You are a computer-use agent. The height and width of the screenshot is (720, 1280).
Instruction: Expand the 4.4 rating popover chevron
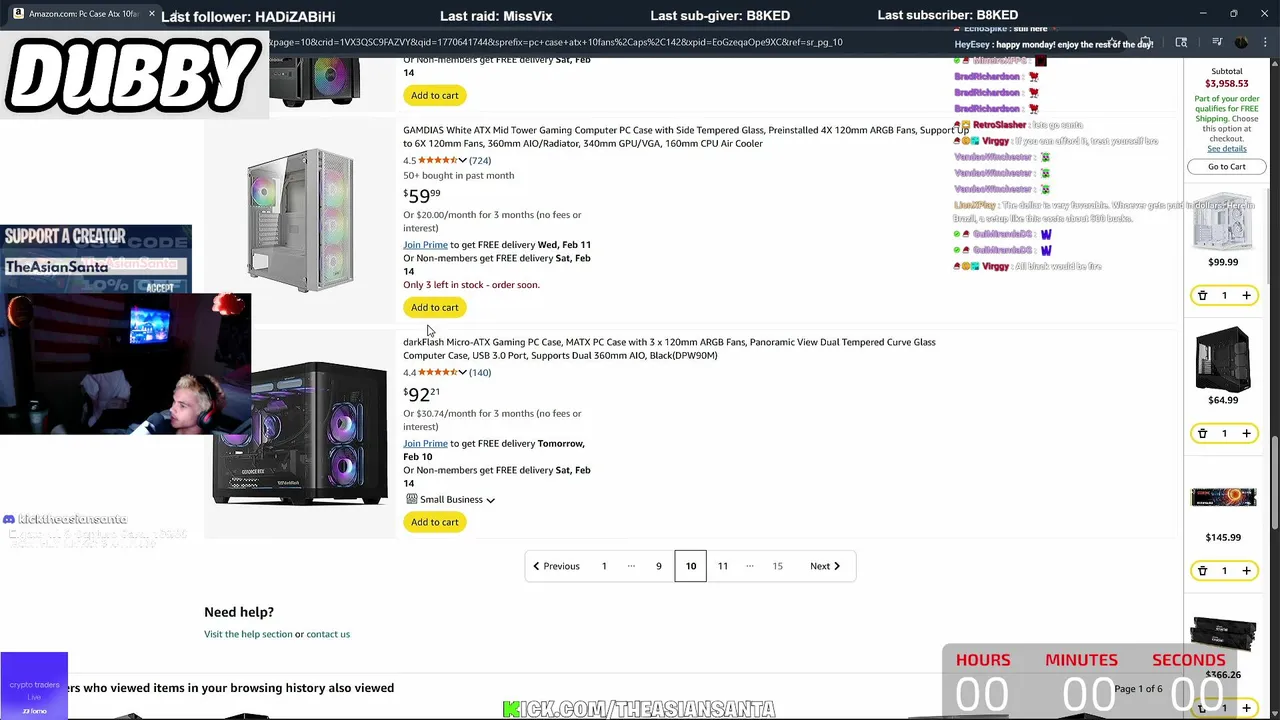coord(462,372)
